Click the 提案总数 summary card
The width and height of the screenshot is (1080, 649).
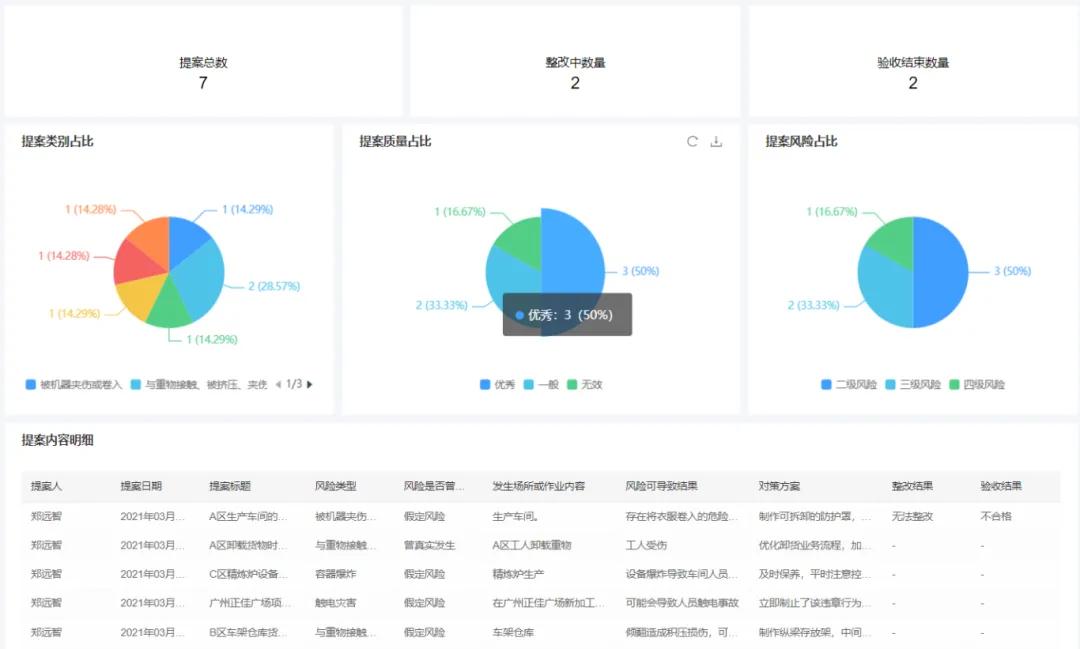pyautogui.click(x=203, y=62)
